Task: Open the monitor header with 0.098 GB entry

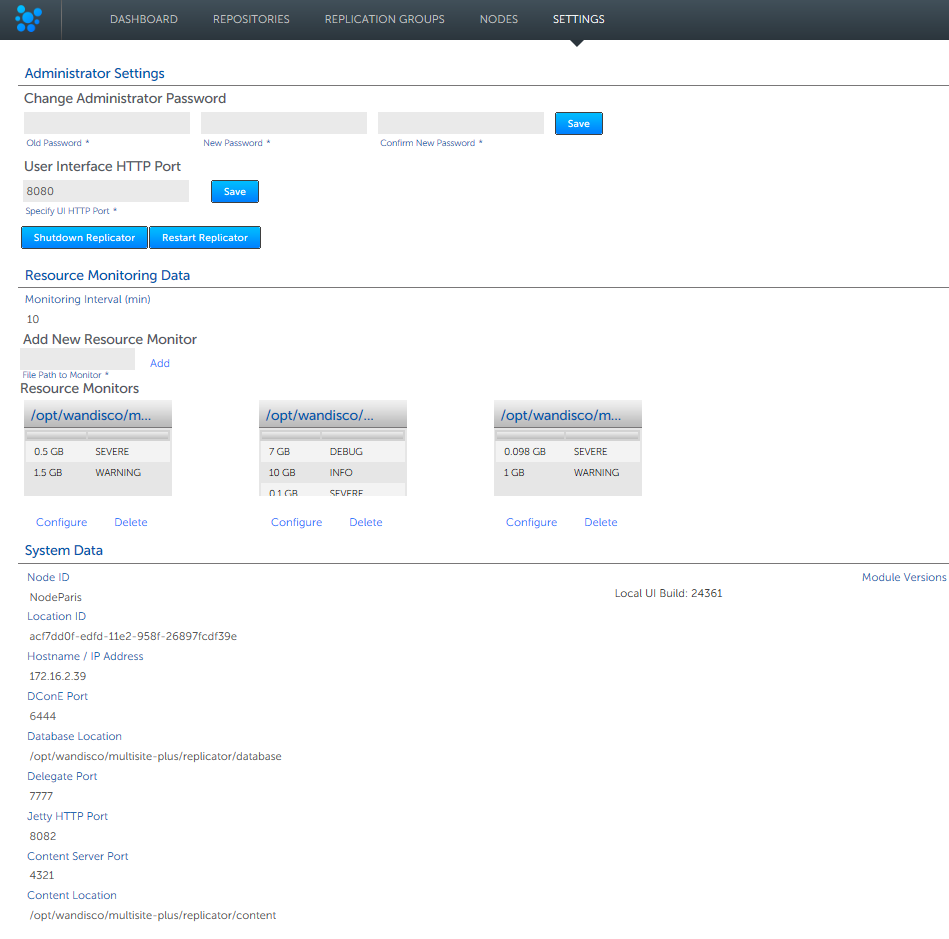Action: (568, 415)
